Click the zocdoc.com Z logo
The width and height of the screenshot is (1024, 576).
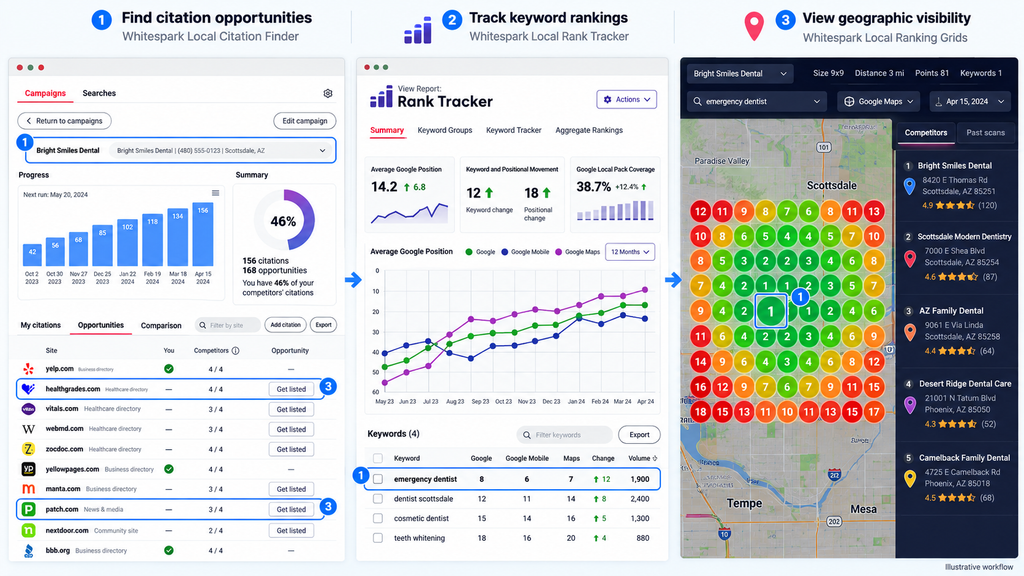click(x=28, y=449)
